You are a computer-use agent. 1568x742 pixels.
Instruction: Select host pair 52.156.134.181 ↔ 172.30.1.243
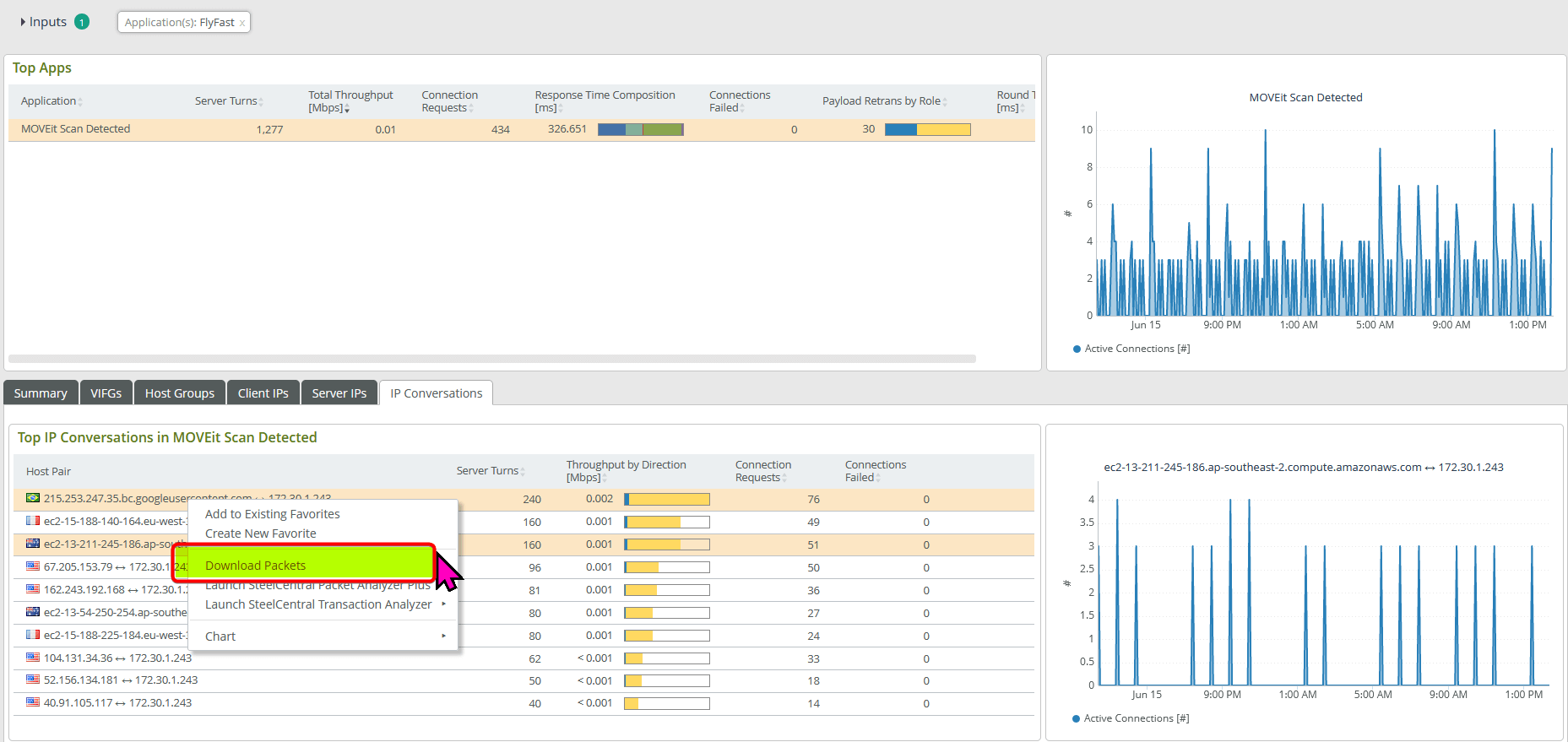(121, 680)
